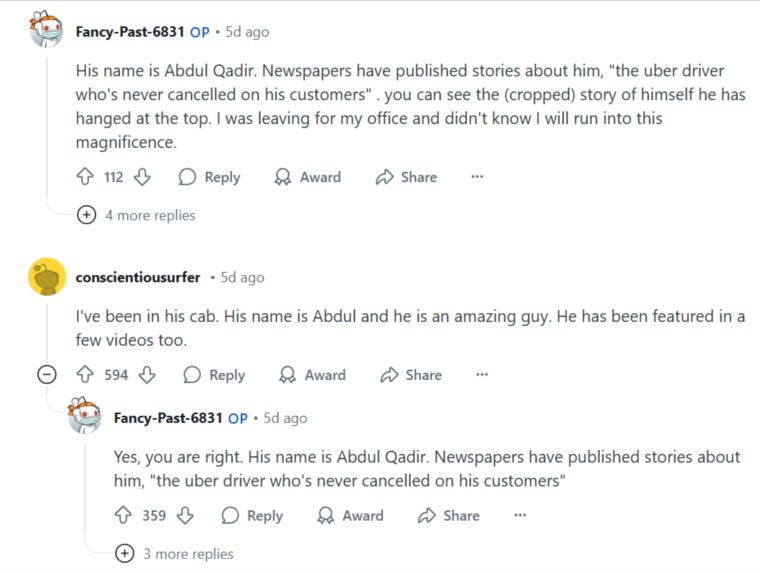Give an Award to the 112-vote comment
Image resolution: width=760 pixels, height=573 pixels.
click(x=307, y=176)
